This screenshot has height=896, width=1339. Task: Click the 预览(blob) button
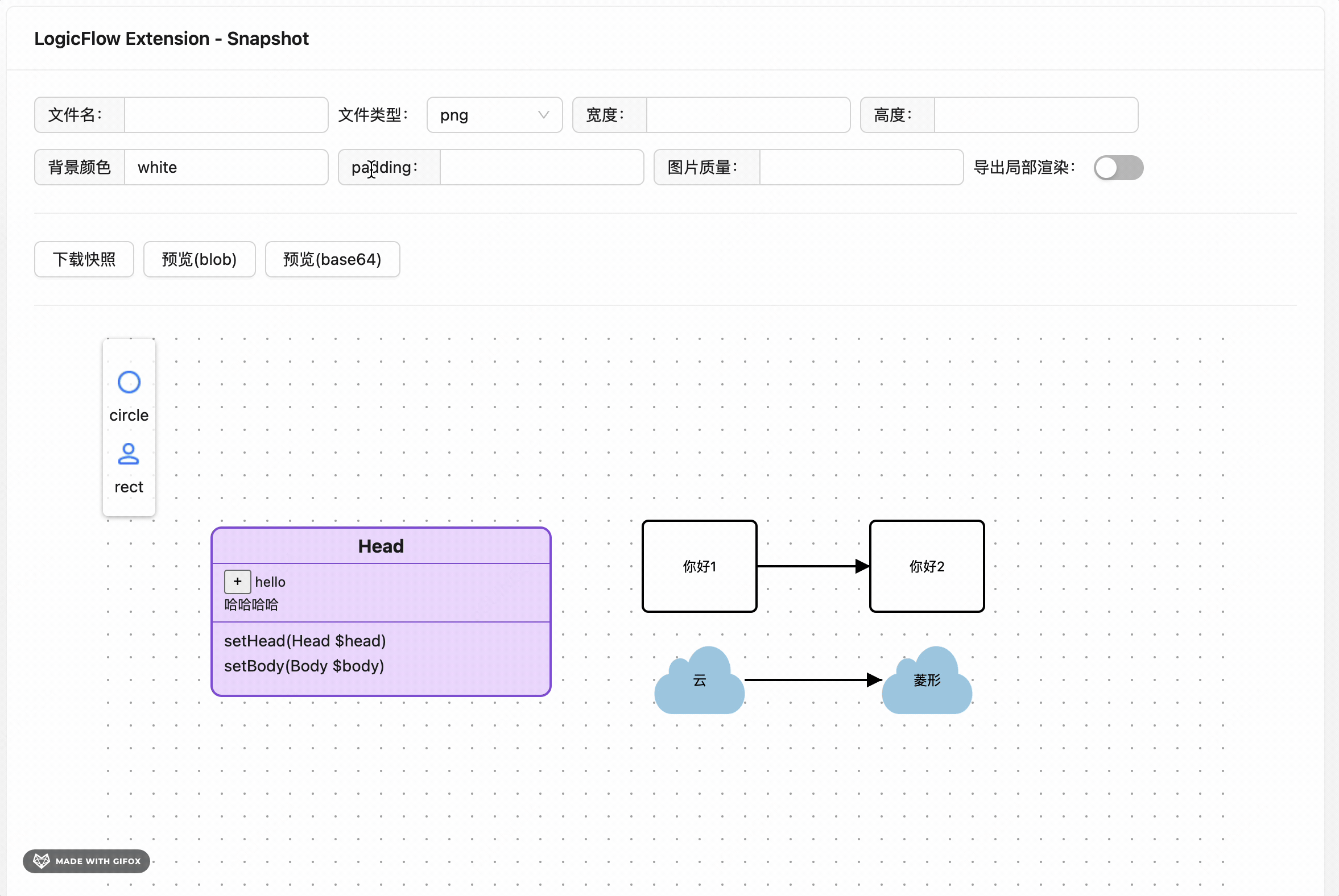pyautogui.click(x=199, y=259)
